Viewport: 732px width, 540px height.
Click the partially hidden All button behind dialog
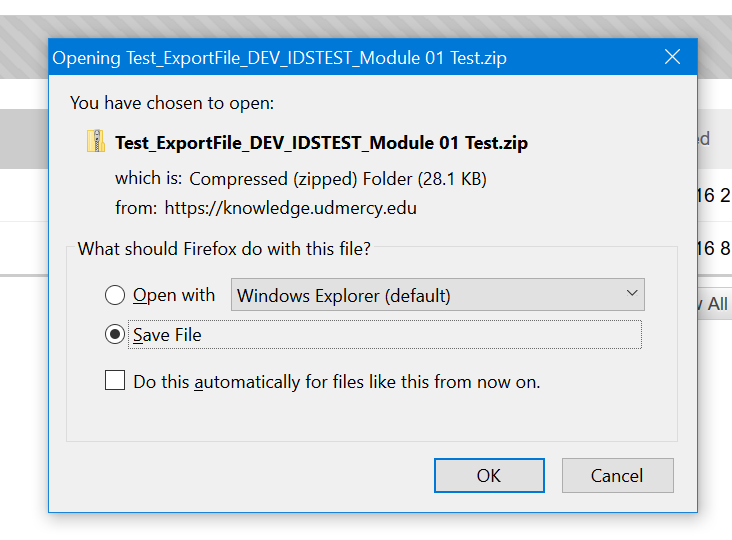click(x=715, y=303)
